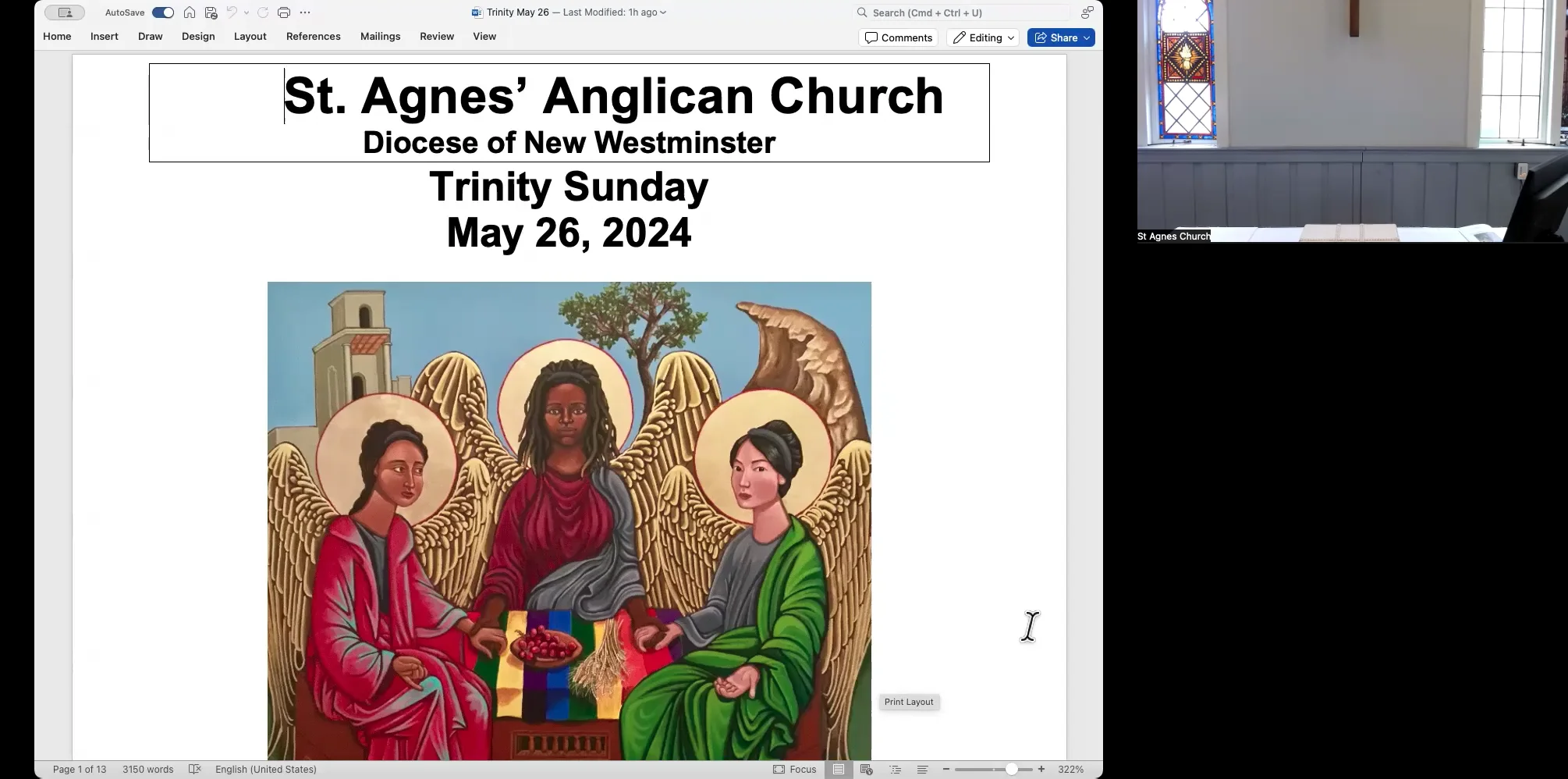Click the Comments button

point(897,37)
